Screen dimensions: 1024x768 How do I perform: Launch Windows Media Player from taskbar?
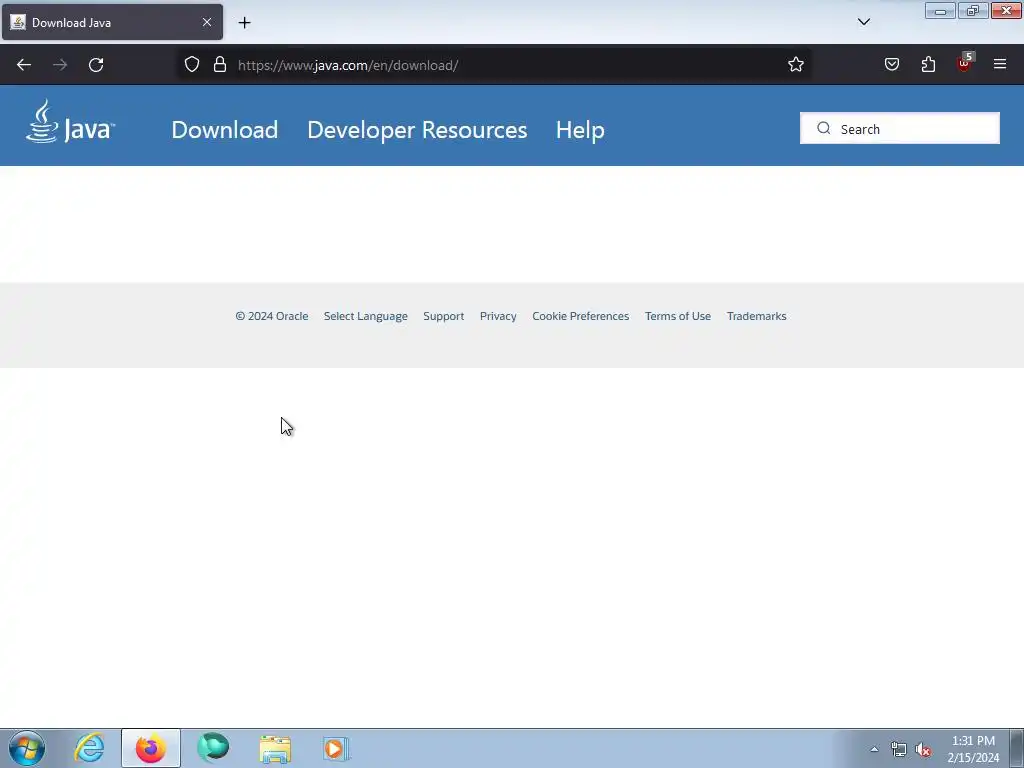[336, 748]
